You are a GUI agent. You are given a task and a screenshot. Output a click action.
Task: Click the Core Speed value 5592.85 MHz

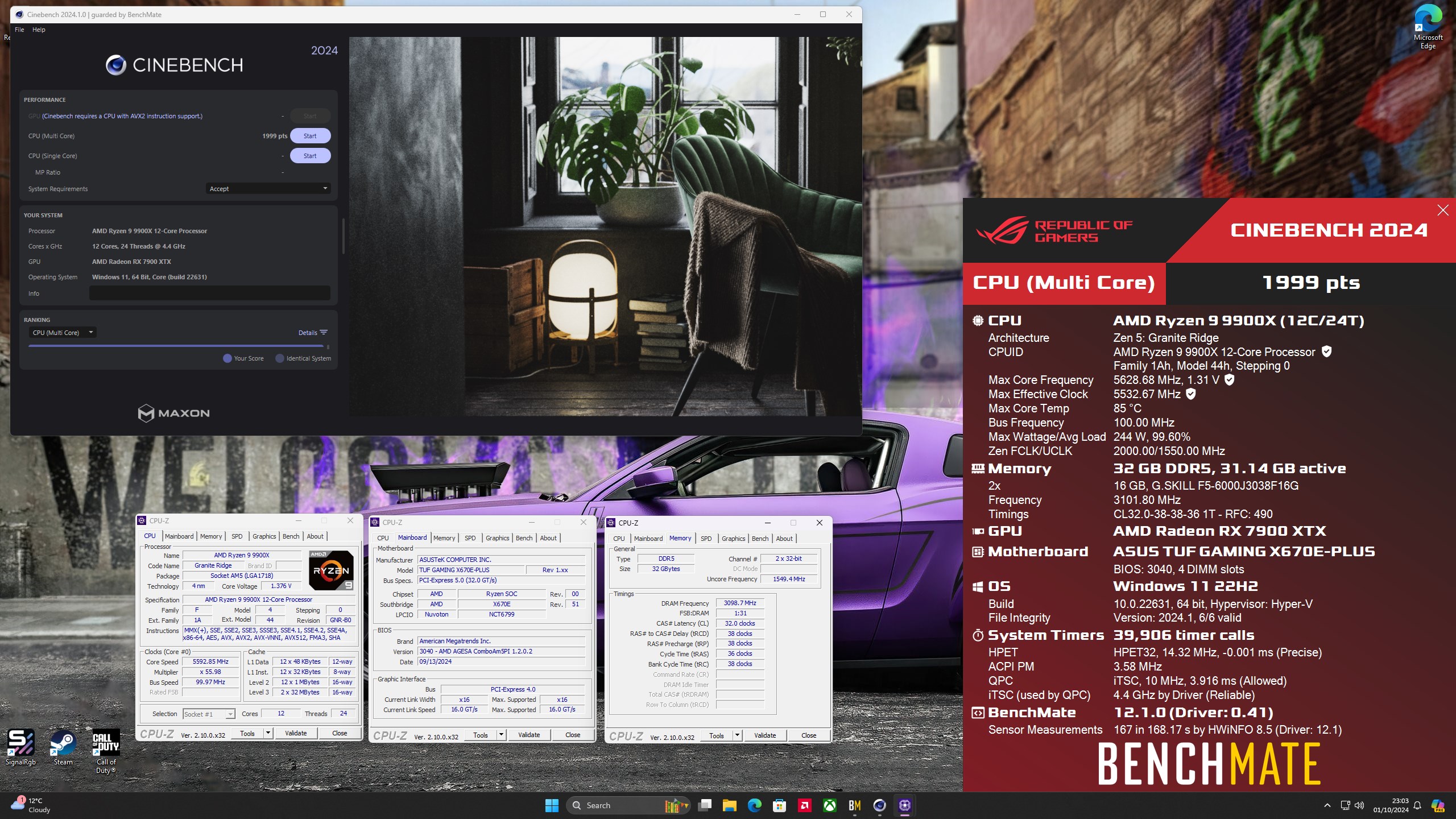(x=210, y=662)
